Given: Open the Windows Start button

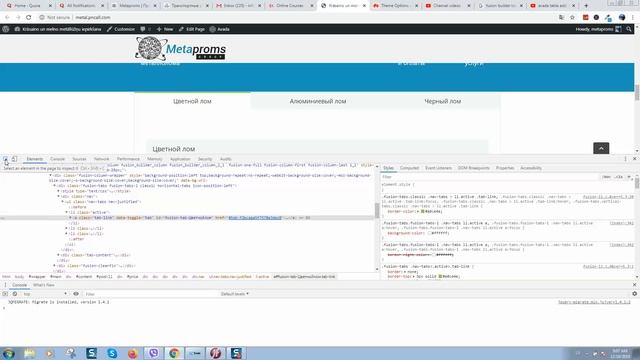Looking at the screenshot, I should point(9,353).
